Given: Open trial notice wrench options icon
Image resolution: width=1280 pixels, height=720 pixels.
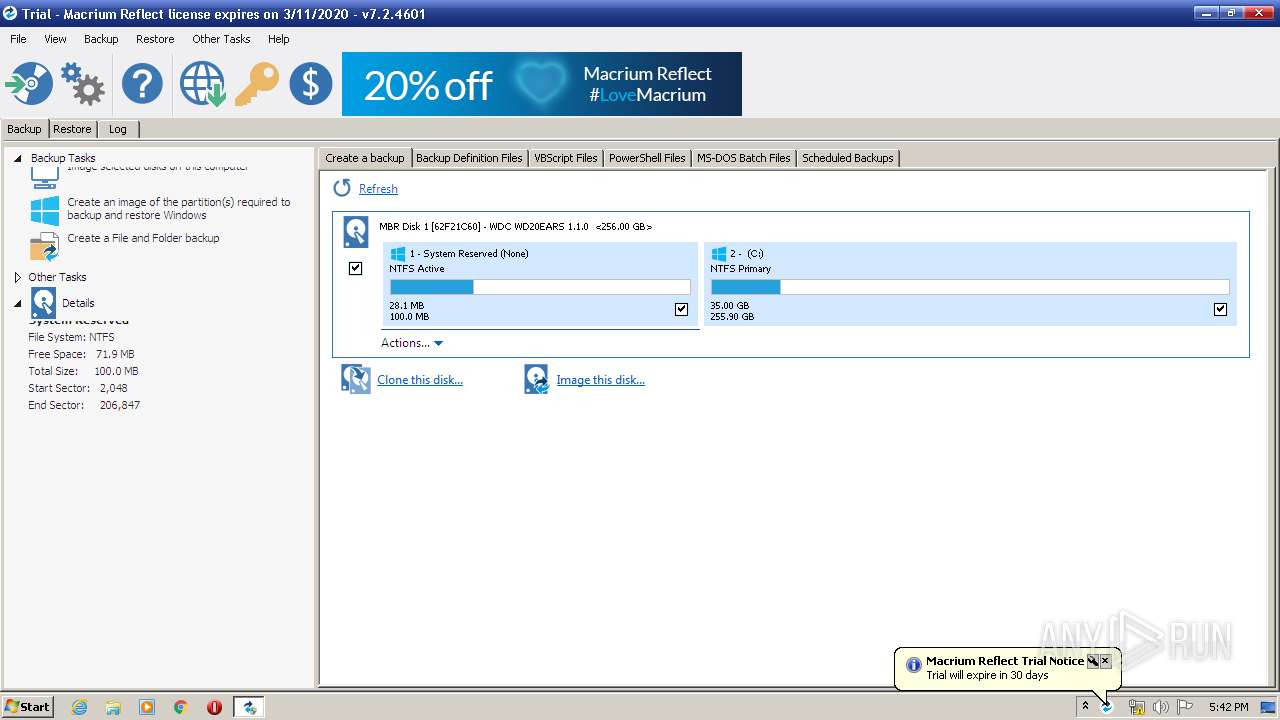Looking at the screenshot, I should point(1093,661).
